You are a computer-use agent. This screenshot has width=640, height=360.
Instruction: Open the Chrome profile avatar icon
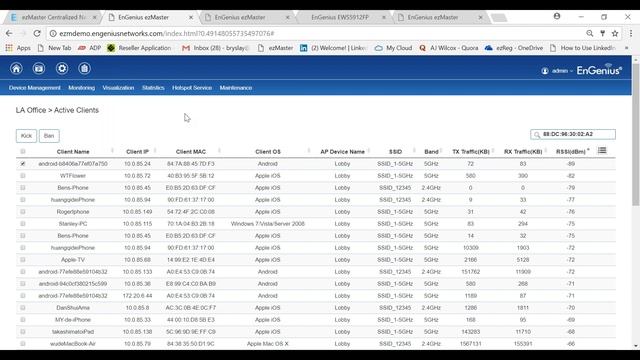click(x=557, y=16)
